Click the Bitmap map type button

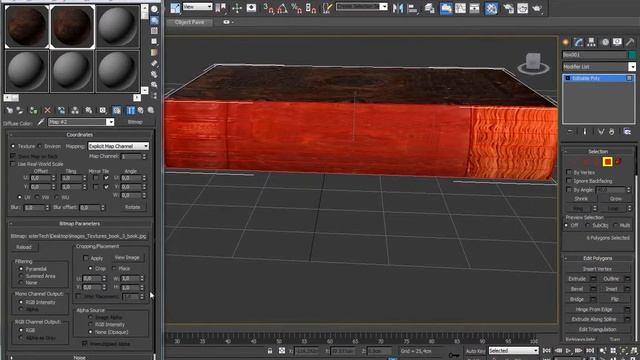tap(135, 122)
